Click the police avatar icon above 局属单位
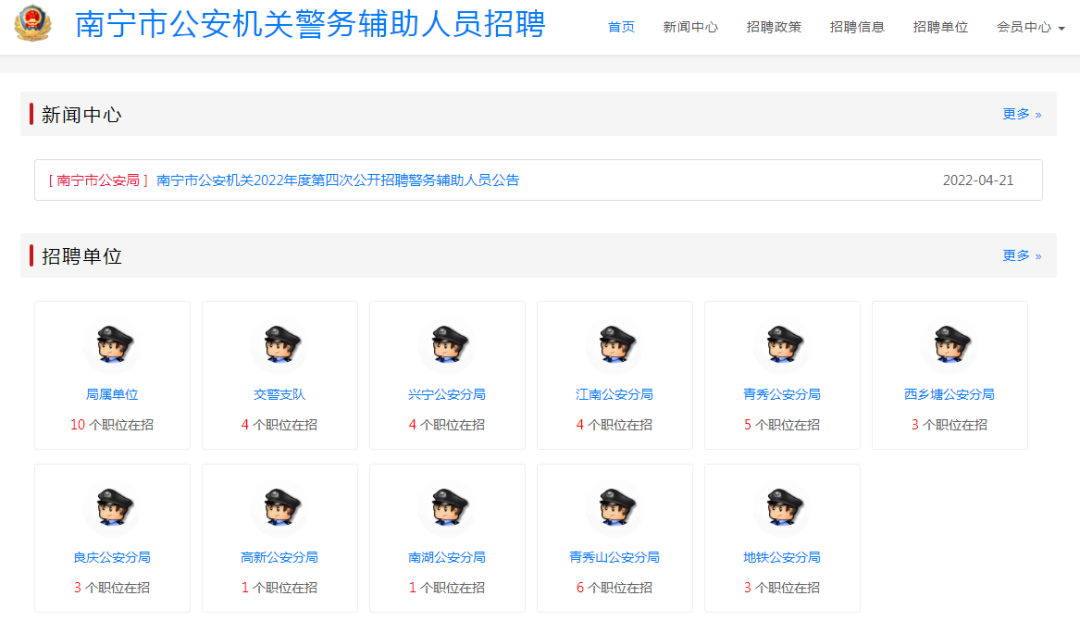 (111, 345)
